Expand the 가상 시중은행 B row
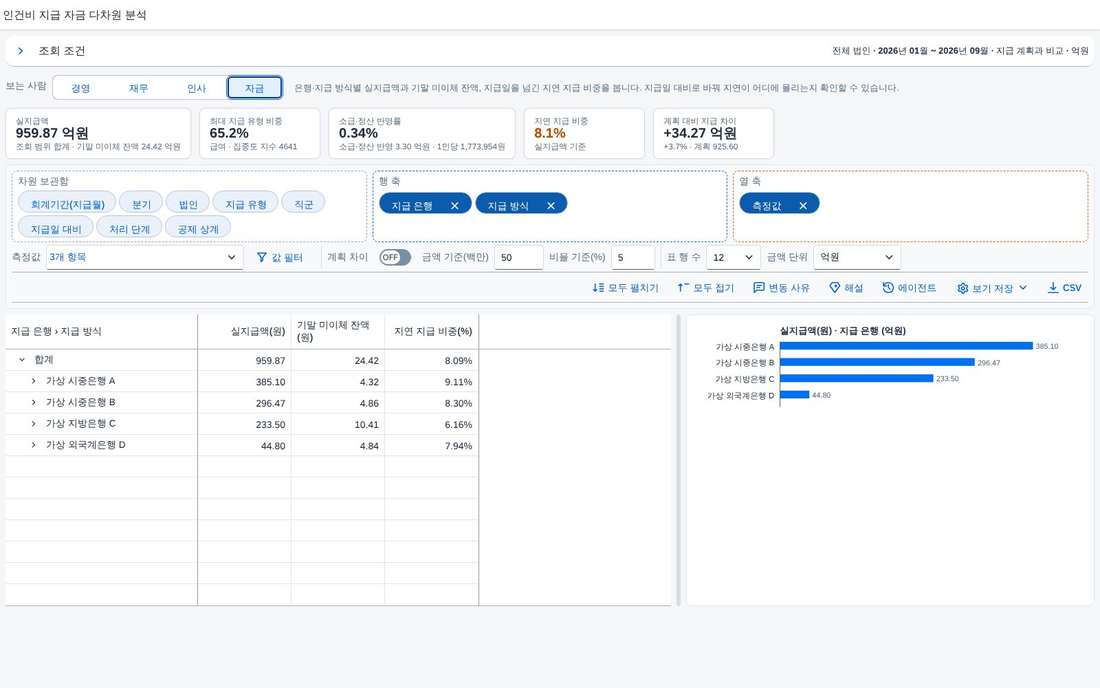 click(x=33, y=403)
